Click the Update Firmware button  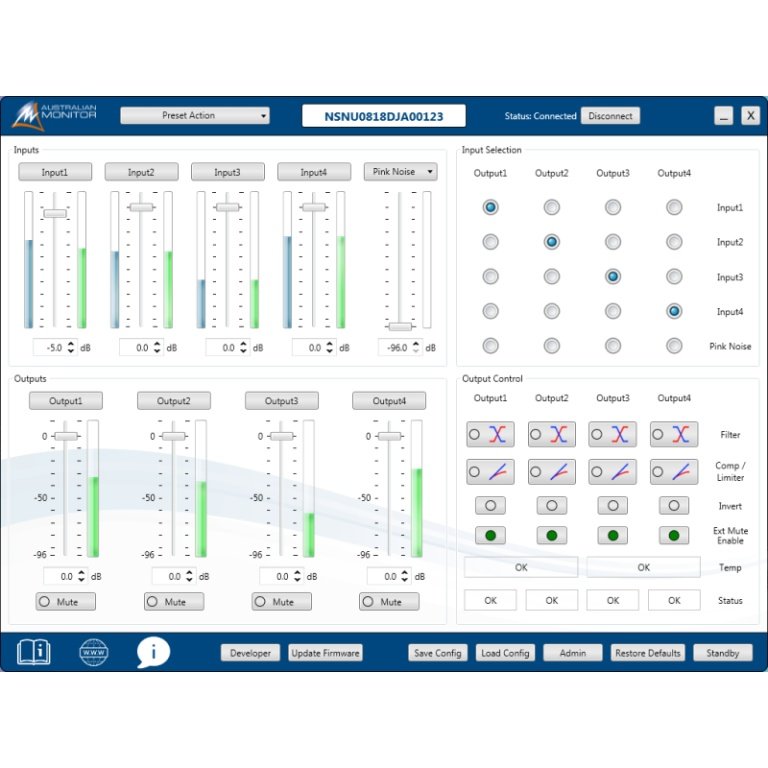[325, 653]
